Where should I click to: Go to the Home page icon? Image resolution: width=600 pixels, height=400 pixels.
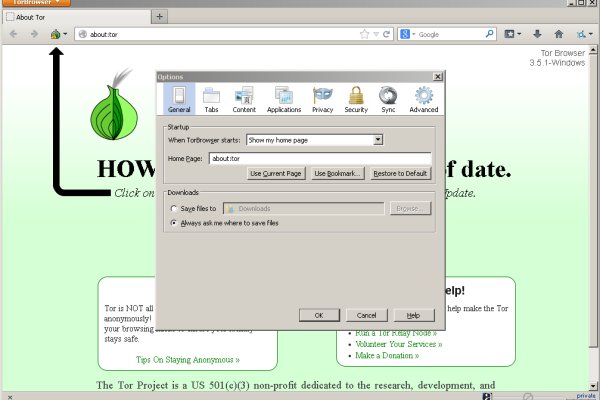561,34
